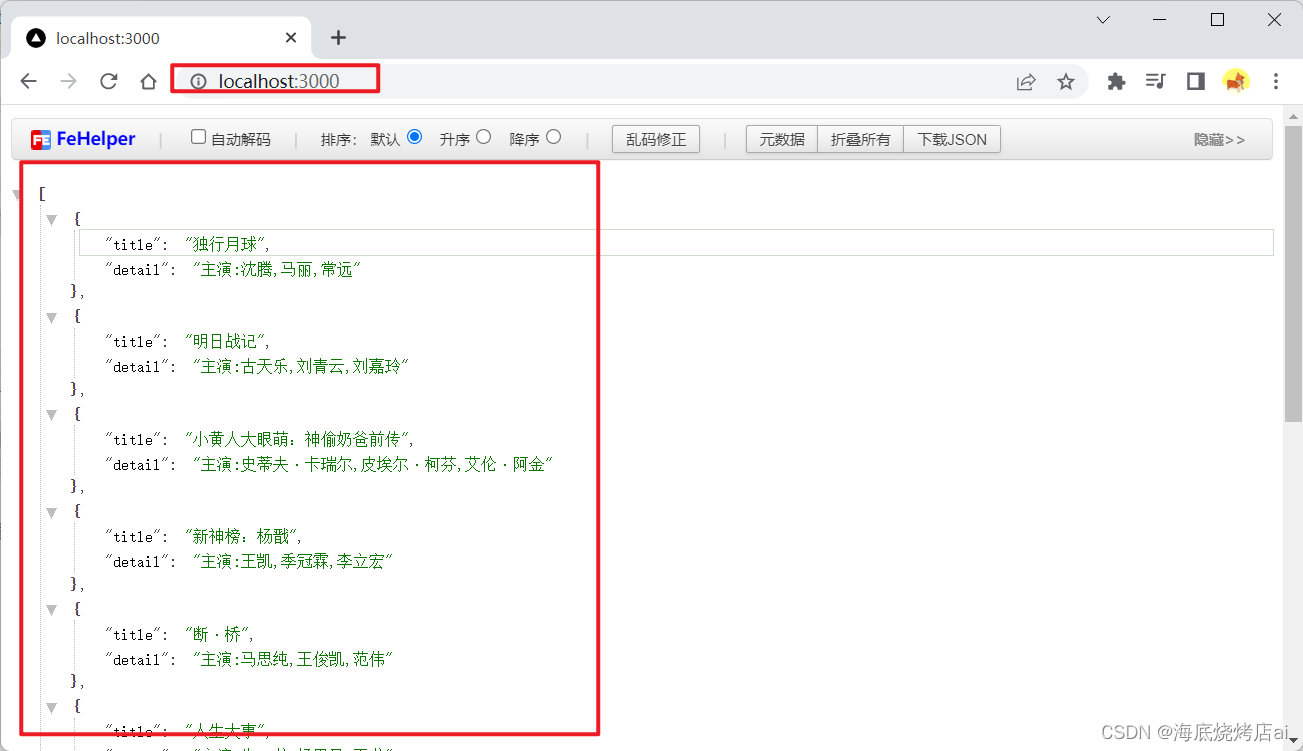The width and height of the screenshot is (1303, 751).
Task: Reload the localhost page
Action: 109,82
